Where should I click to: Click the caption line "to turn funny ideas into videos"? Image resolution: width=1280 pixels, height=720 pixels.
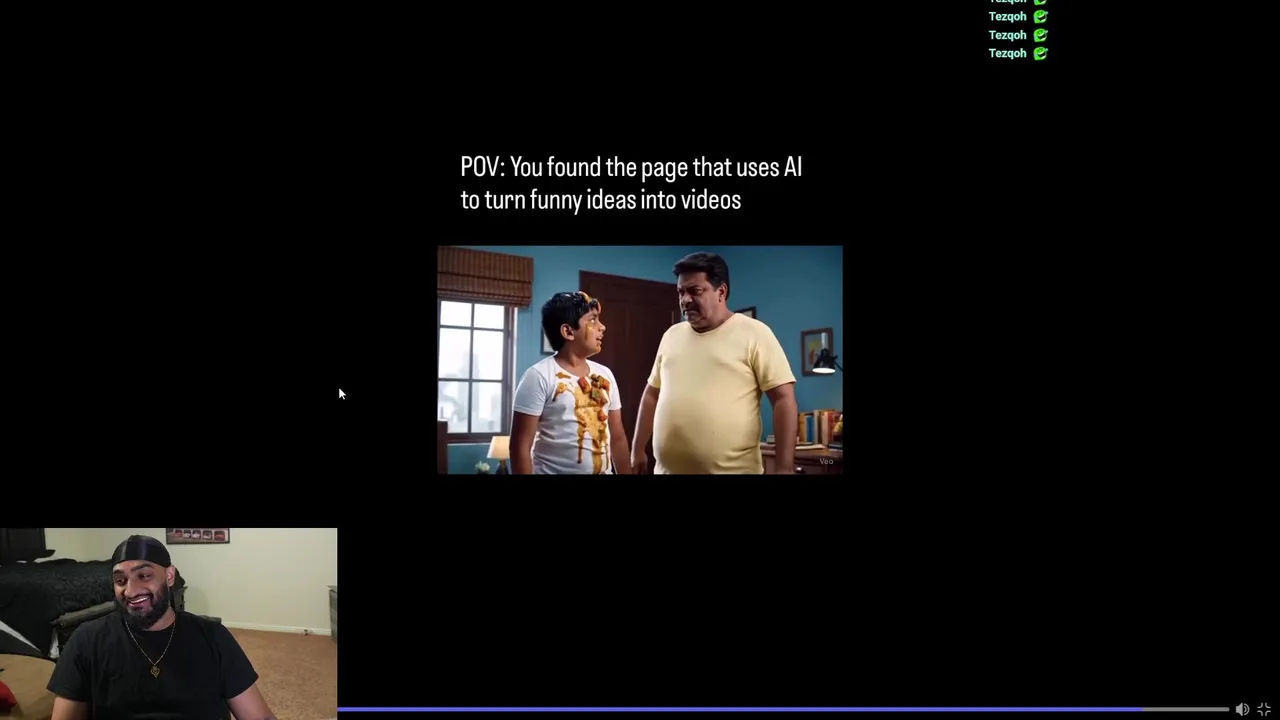pos(600,200)
